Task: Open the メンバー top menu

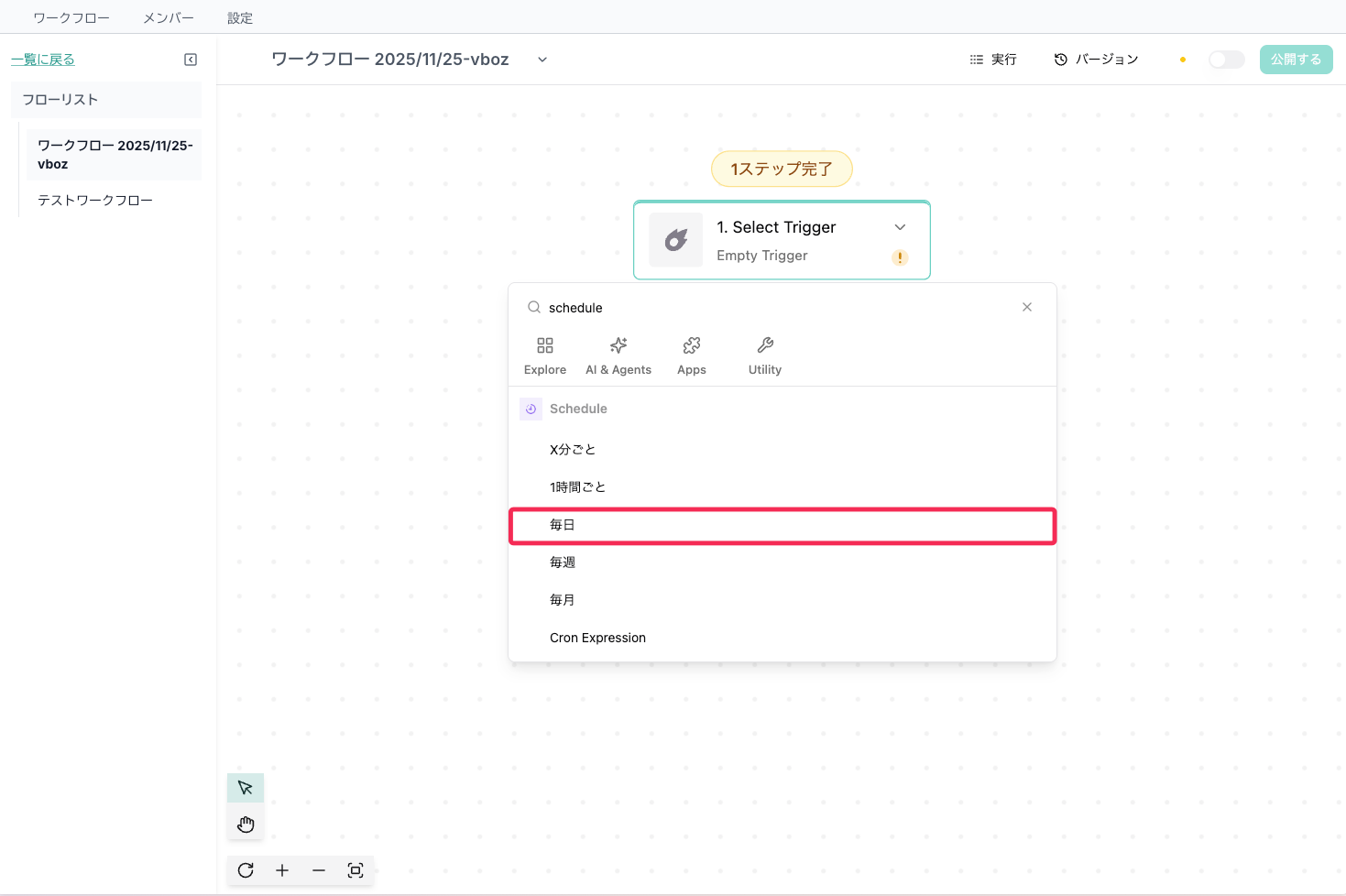Action: pos(169,18)
